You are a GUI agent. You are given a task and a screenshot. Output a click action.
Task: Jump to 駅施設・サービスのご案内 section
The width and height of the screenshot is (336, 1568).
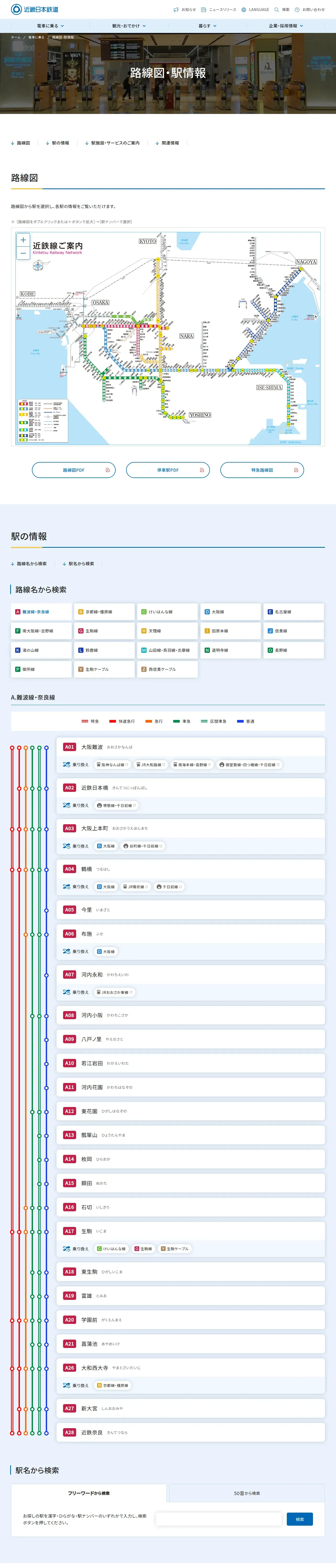[x=112, y=143]
